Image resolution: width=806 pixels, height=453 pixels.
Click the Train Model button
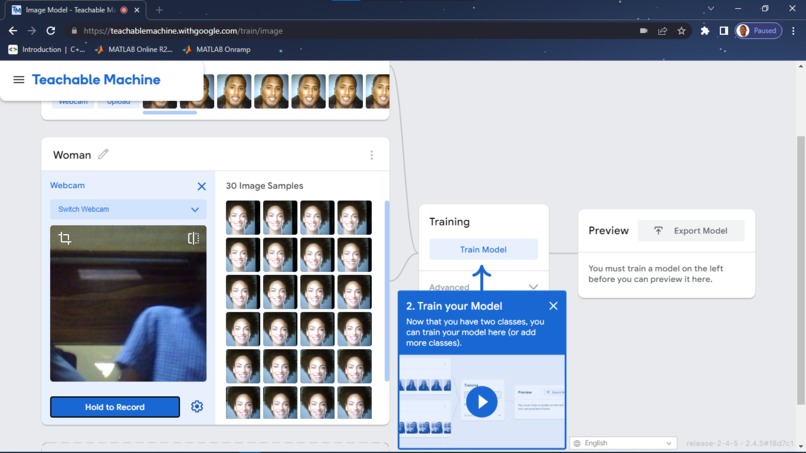[x=483, y=249]
